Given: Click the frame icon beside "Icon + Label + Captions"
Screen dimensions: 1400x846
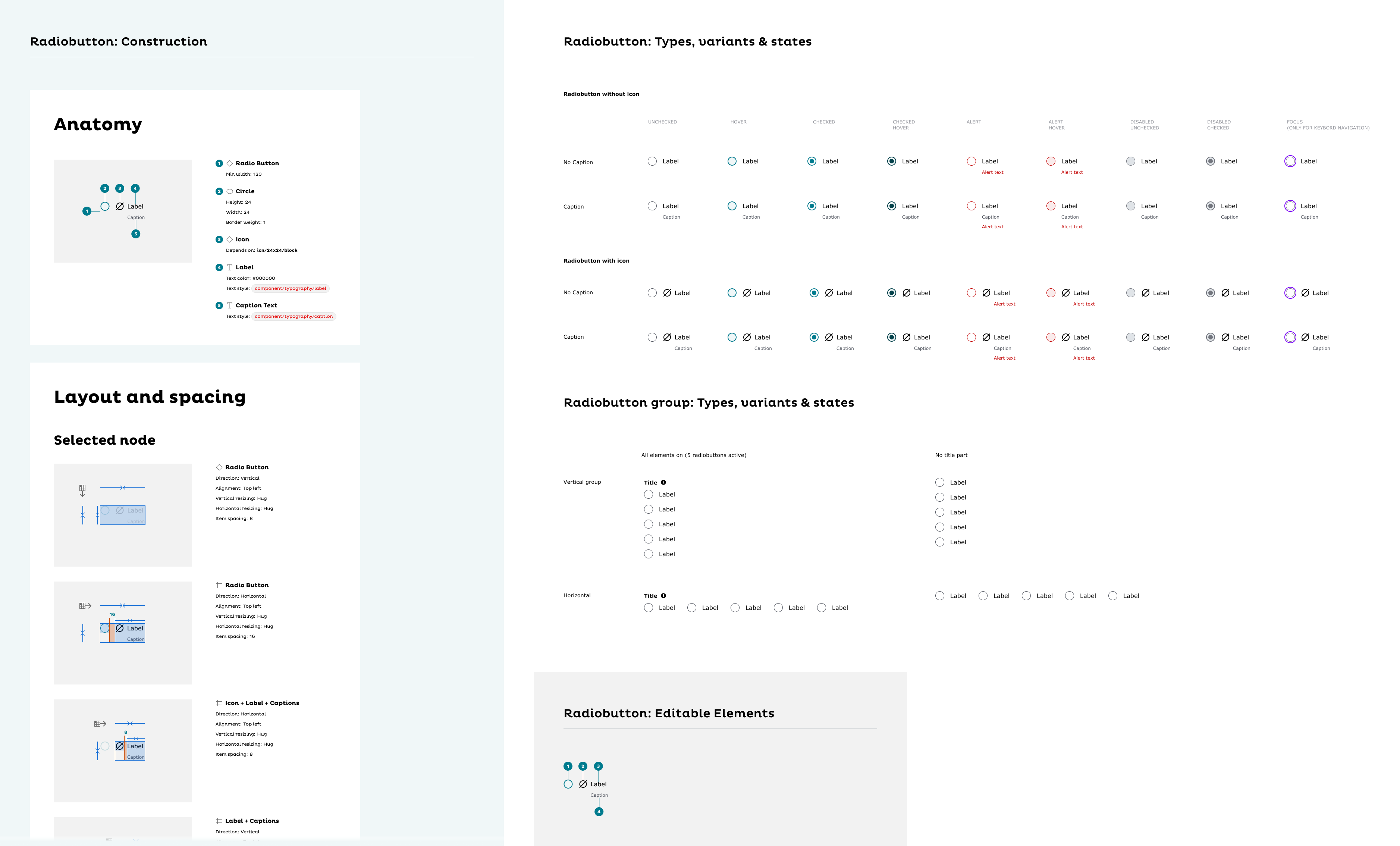Looking at the screenshot, I should (219, 703).
